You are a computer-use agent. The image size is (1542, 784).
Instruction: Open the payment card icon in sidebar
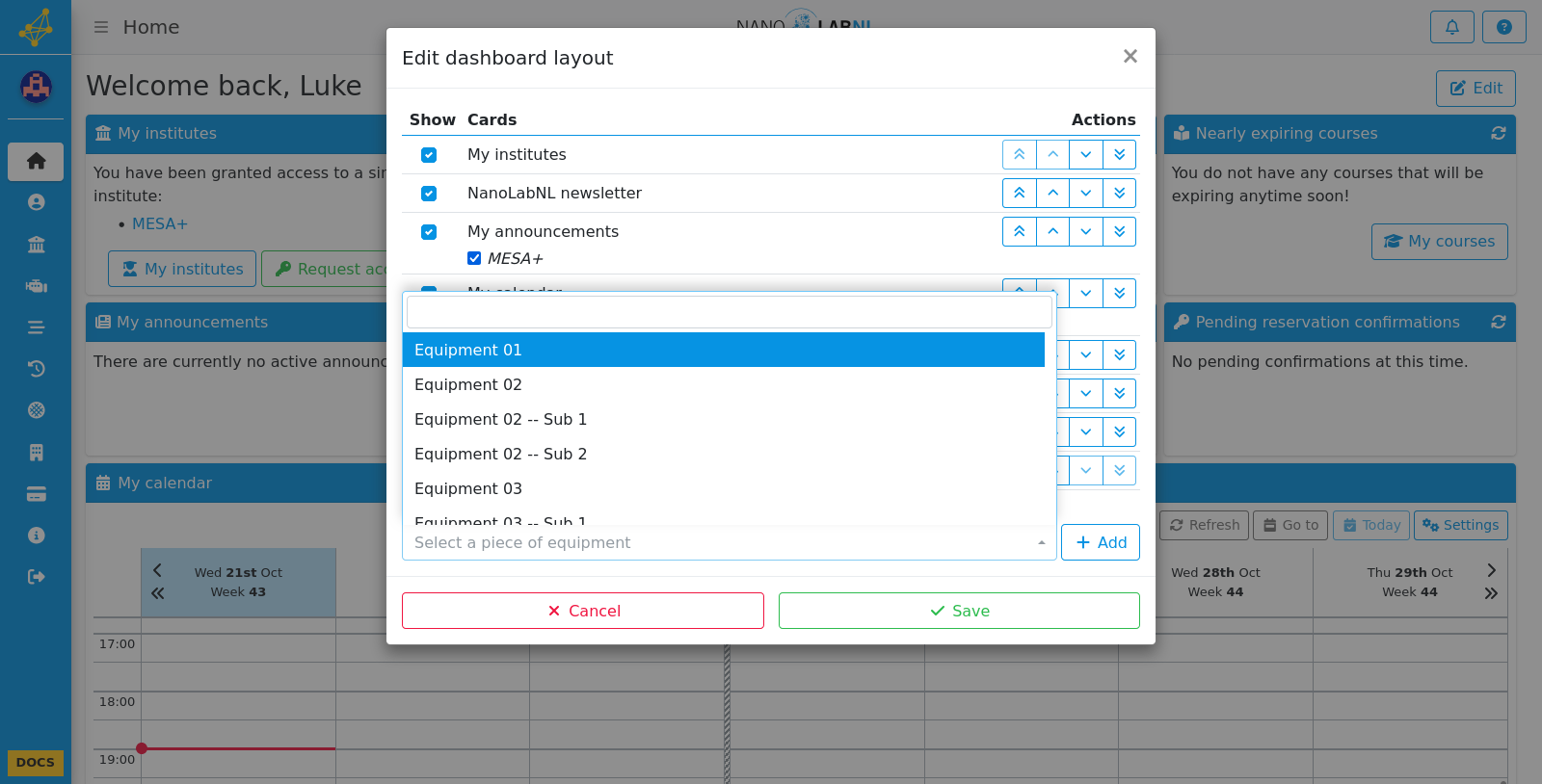coord(36,494)
